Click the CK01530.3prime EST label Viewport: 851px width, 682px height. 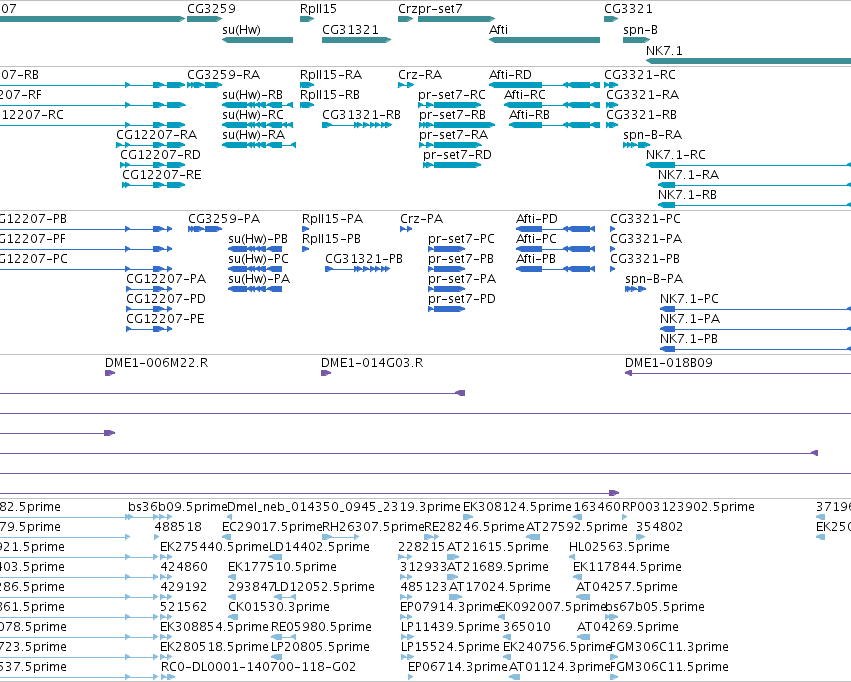[x=279, y=607]
